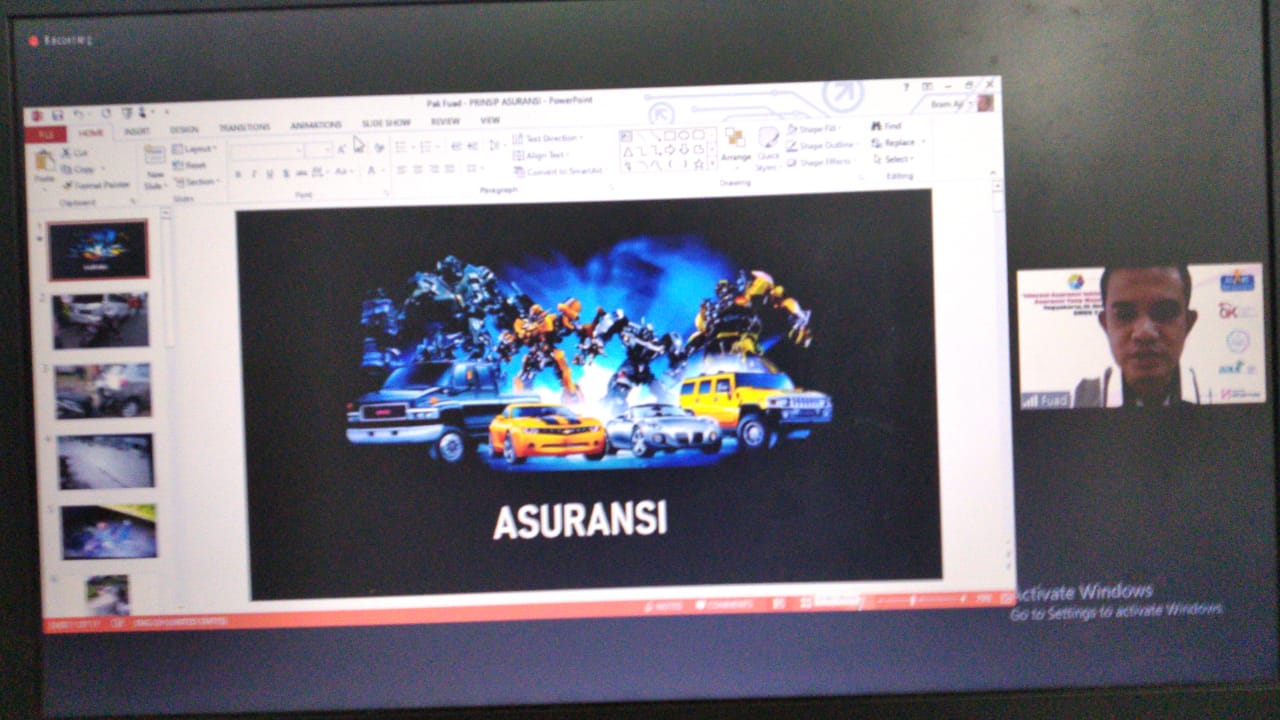Viewport: 1280px width, 720px height.
Task: Copy the selection
Action: pos(80,169)
